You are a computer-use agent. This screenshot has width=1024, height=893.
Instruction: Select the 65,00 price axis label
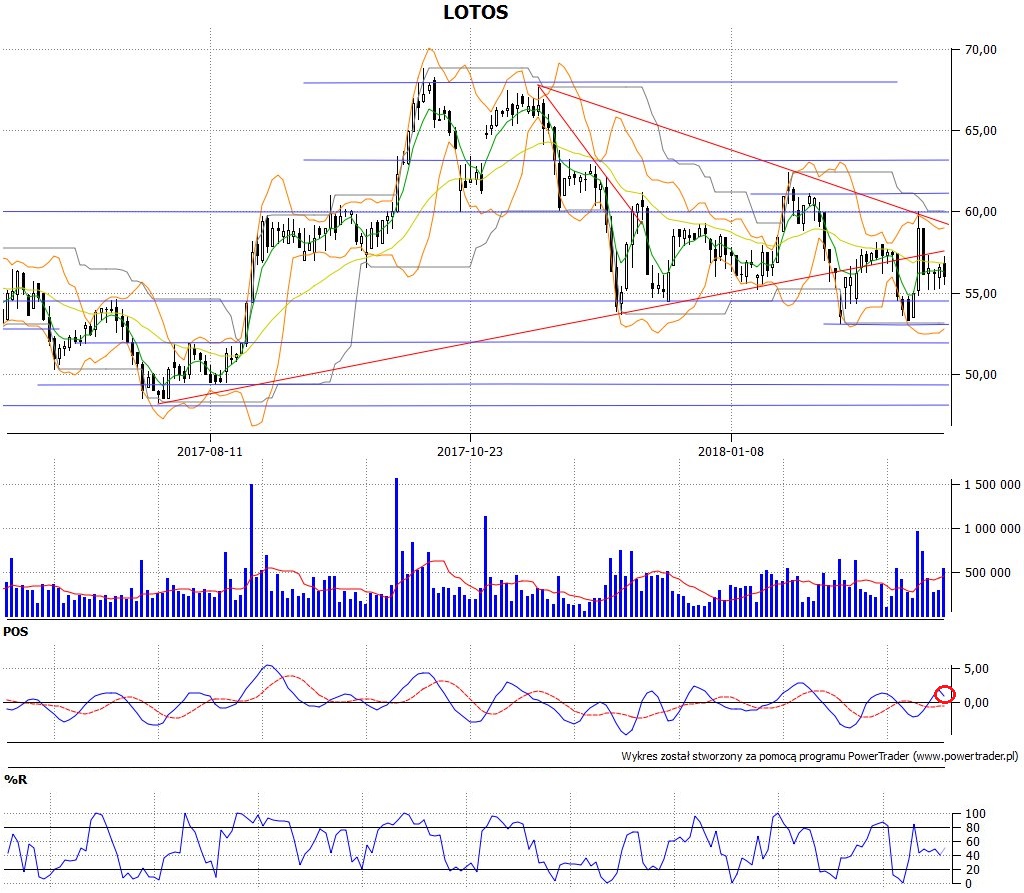click(x=981, y=131)
